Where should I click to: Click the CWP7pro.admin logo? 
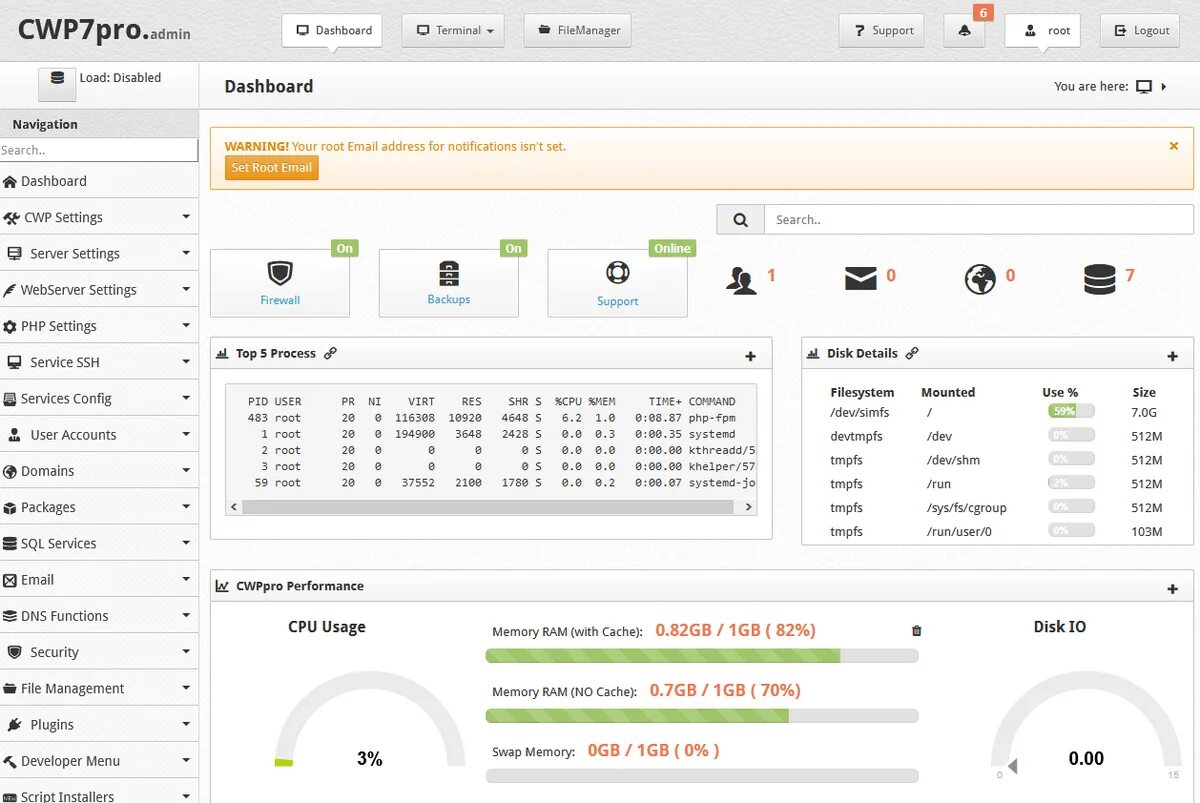(104, 30)
